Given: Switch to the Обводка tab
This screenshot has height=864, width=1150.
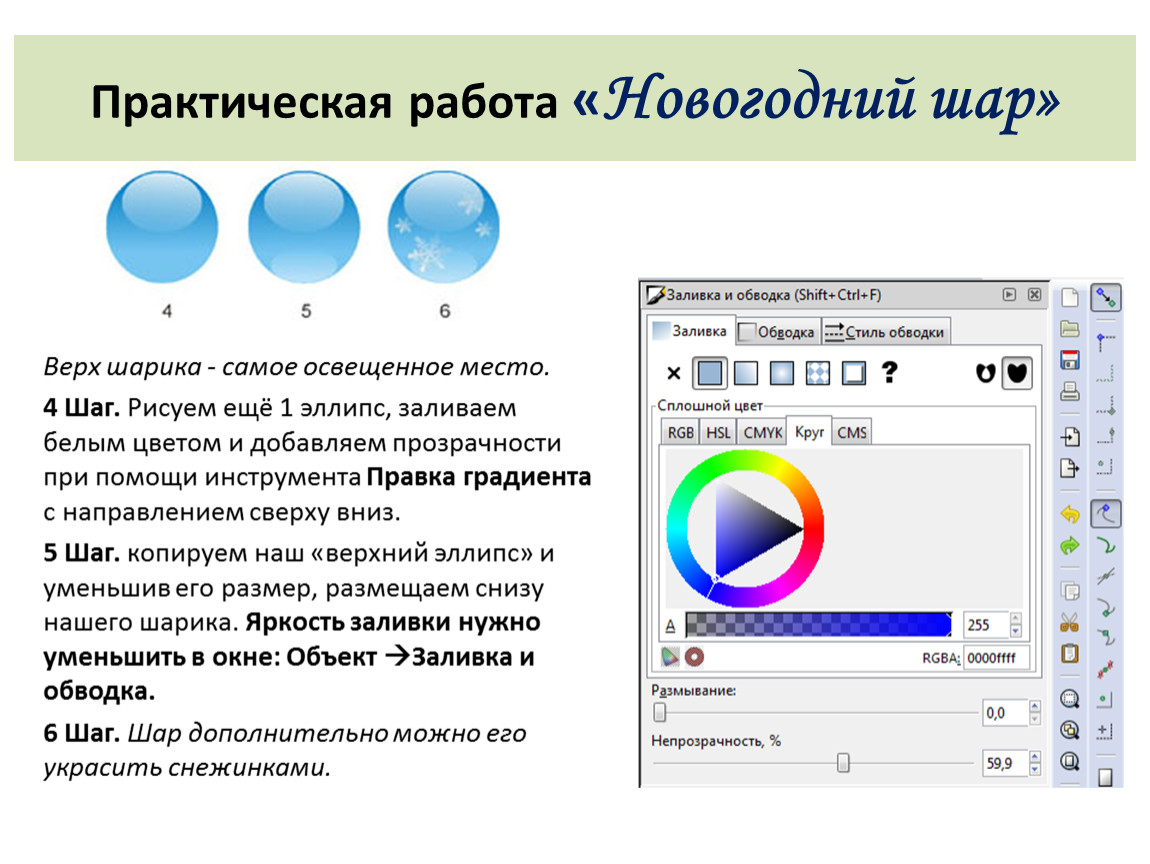Looking at the screenshot, I should click(x=778, y=332).
